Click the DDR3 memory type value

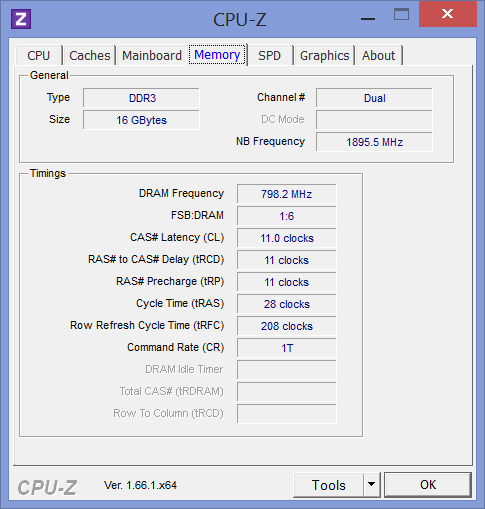click(x=141, y=98)
